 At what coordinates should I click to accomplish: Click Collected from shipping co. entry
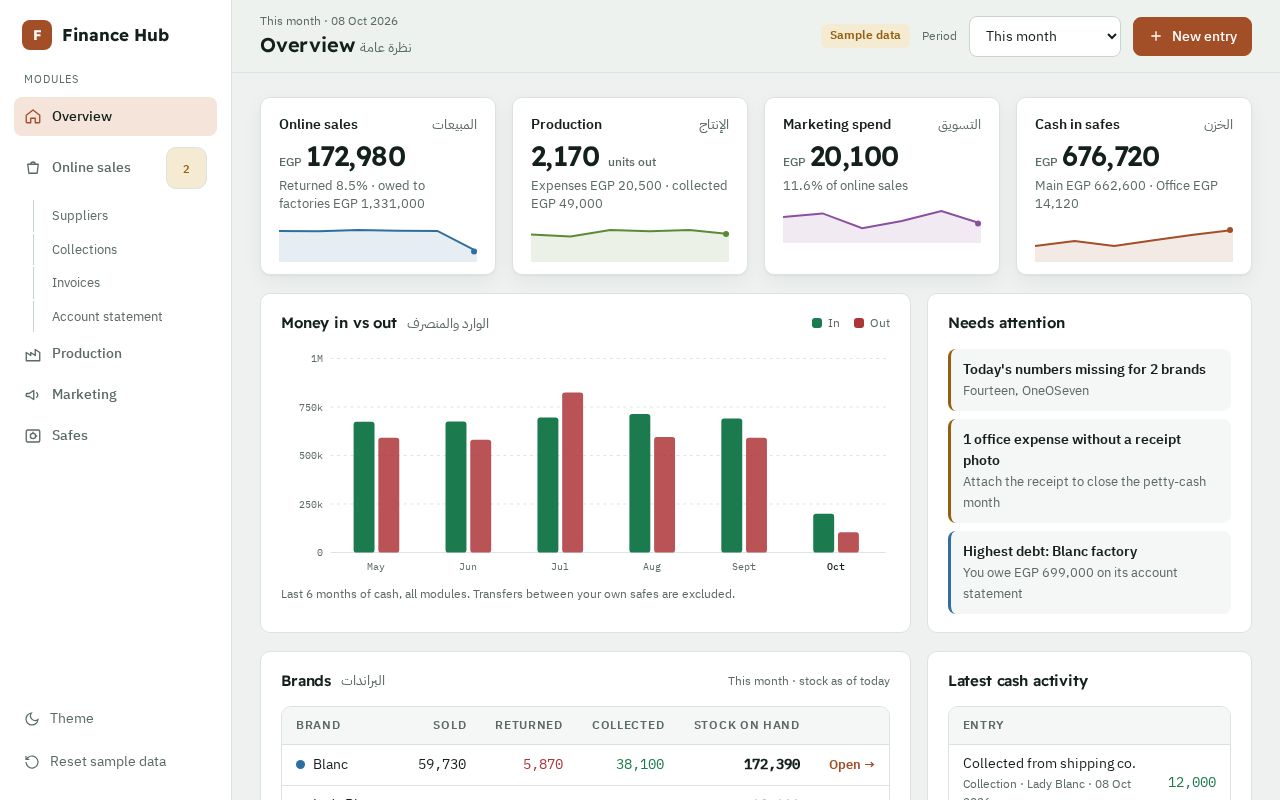pos(1049,764)
